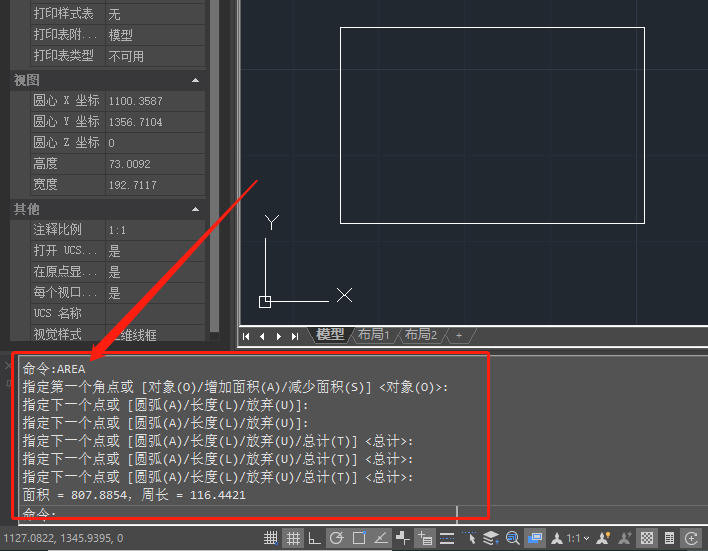The image size is (708, 551).
Task: Collapse the 视图 section
Action: 196,80
